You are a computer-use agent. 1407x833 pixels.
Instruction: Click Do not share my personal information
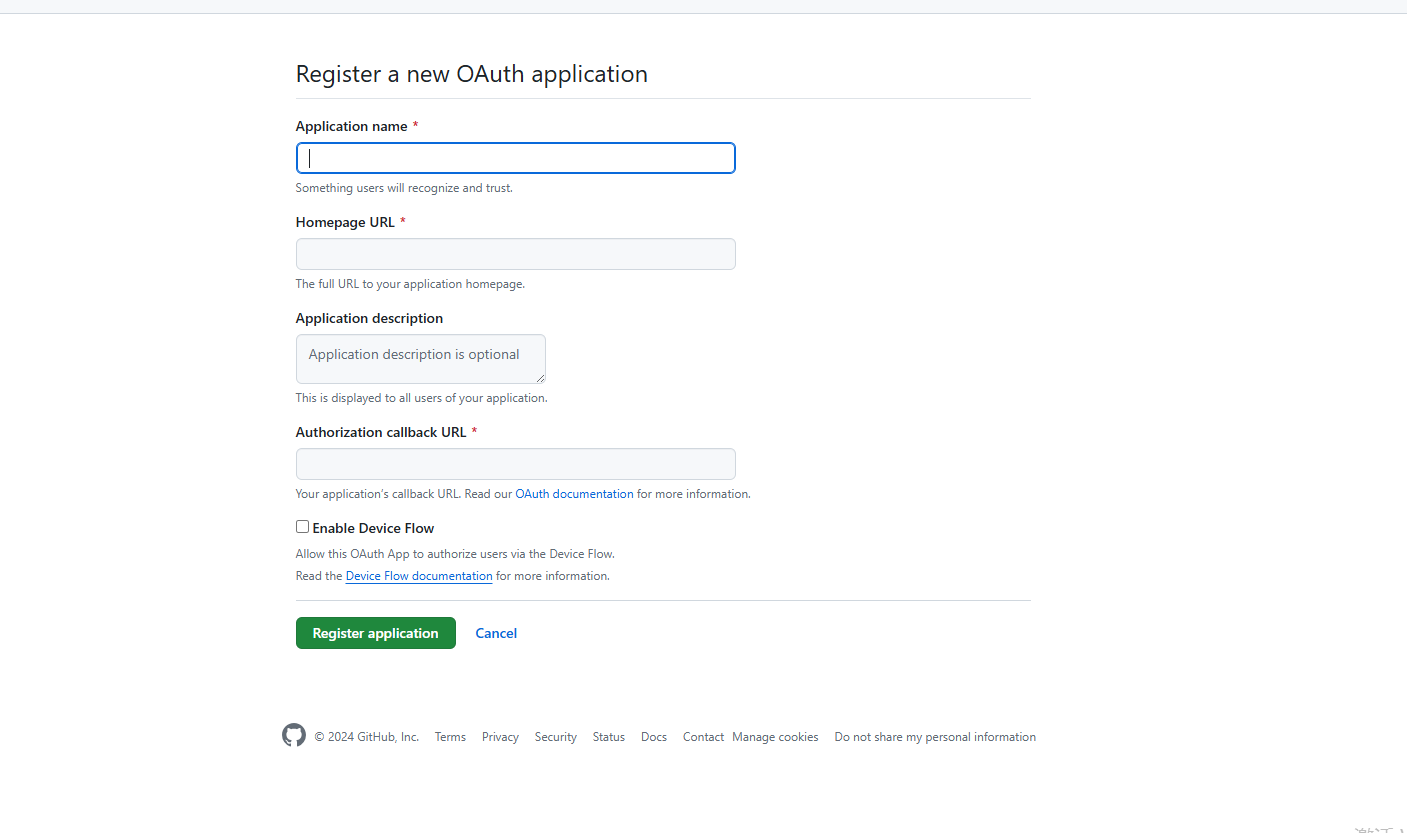[x=934, y=736]
